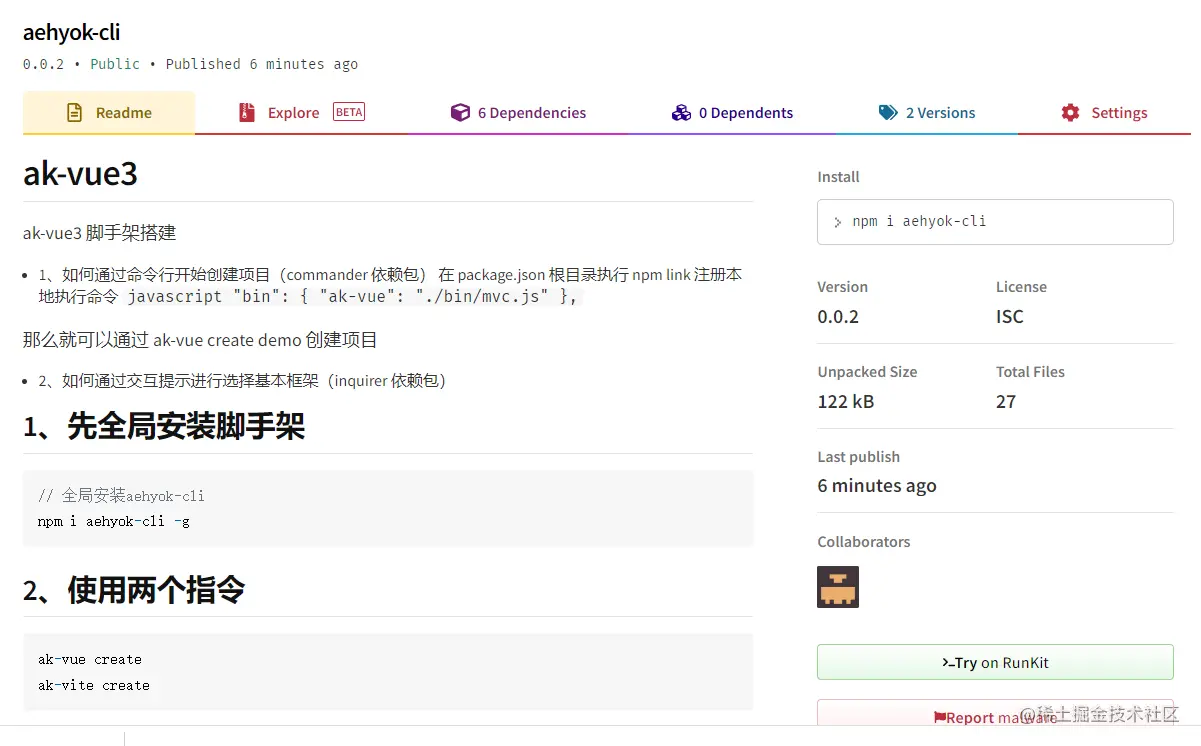The height and width of the screenshot is (746, 1201).
Task: Click the Dependencies cube icon
Action: (460, 113)
